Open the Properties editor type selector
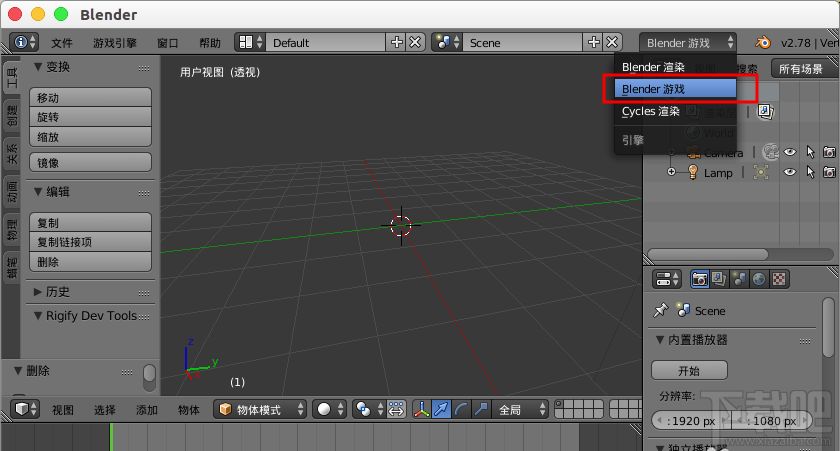 [667, 279]
